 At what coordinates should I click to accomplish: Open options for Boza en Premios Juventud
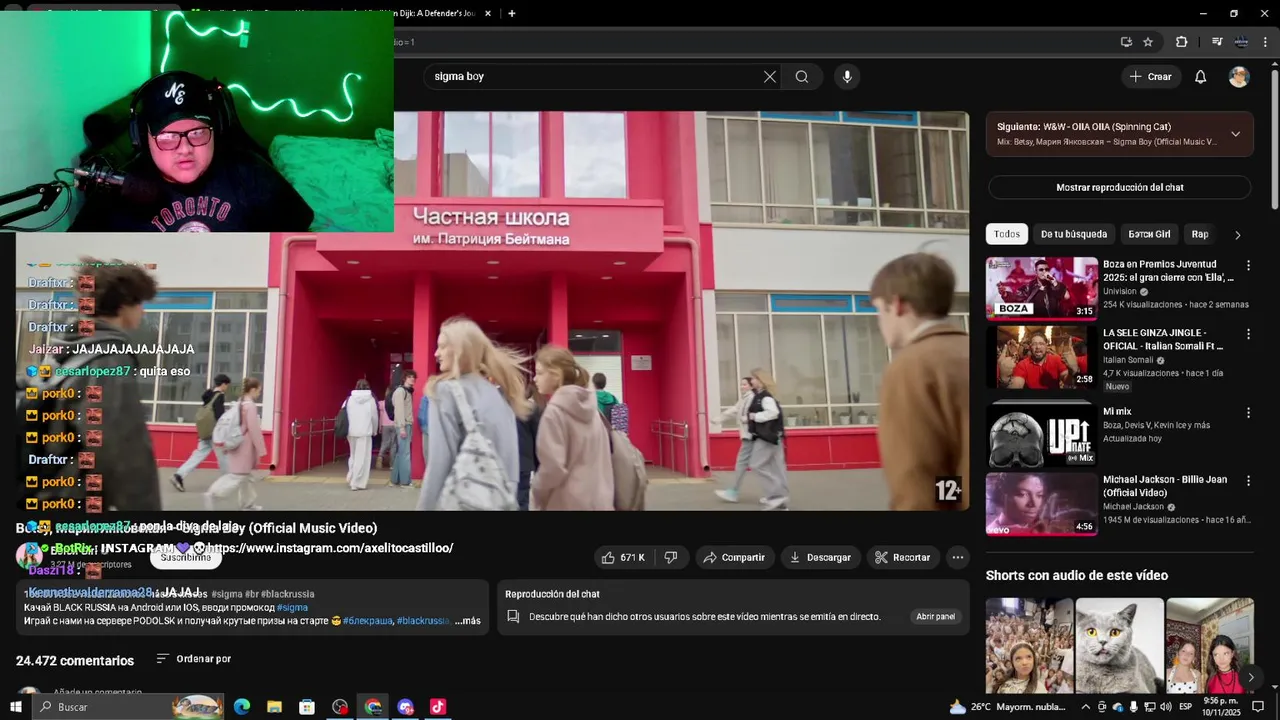(x=1248, y=265)
